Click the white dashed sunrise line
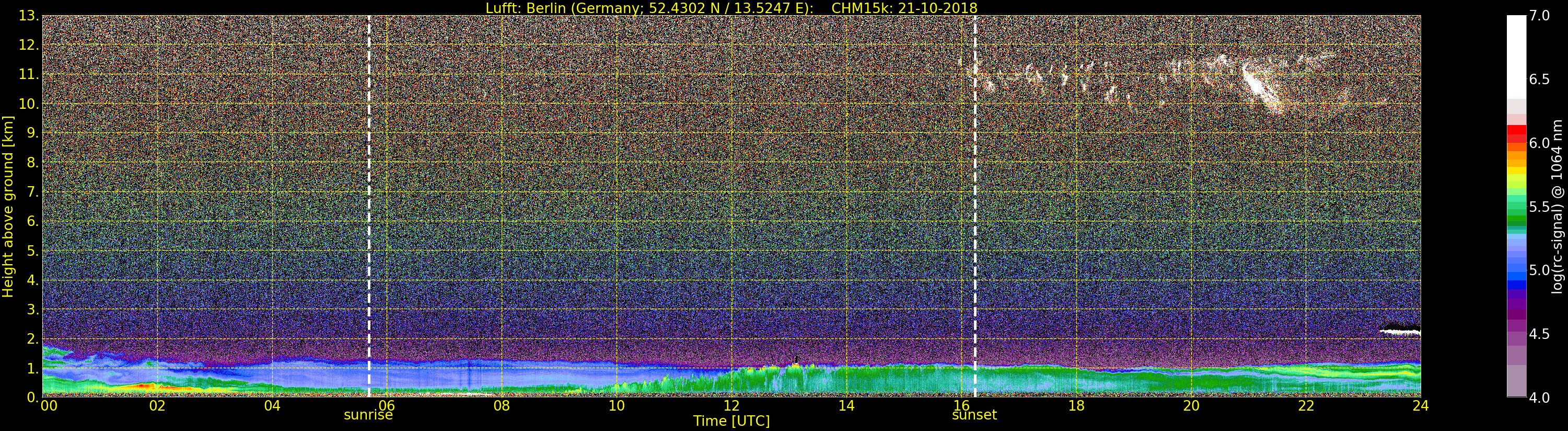This screenshot has height=431, width=1568. coord(369,207)
